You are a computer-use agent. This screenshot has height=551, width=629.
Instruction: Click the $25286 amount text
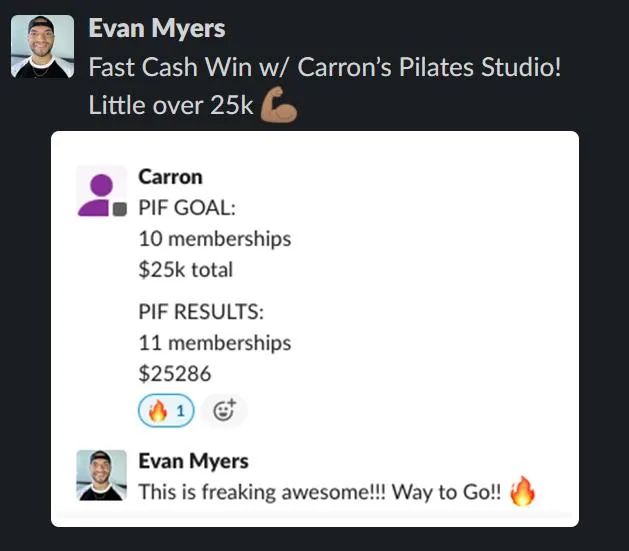pyautogui.click(x=175, y=374)
